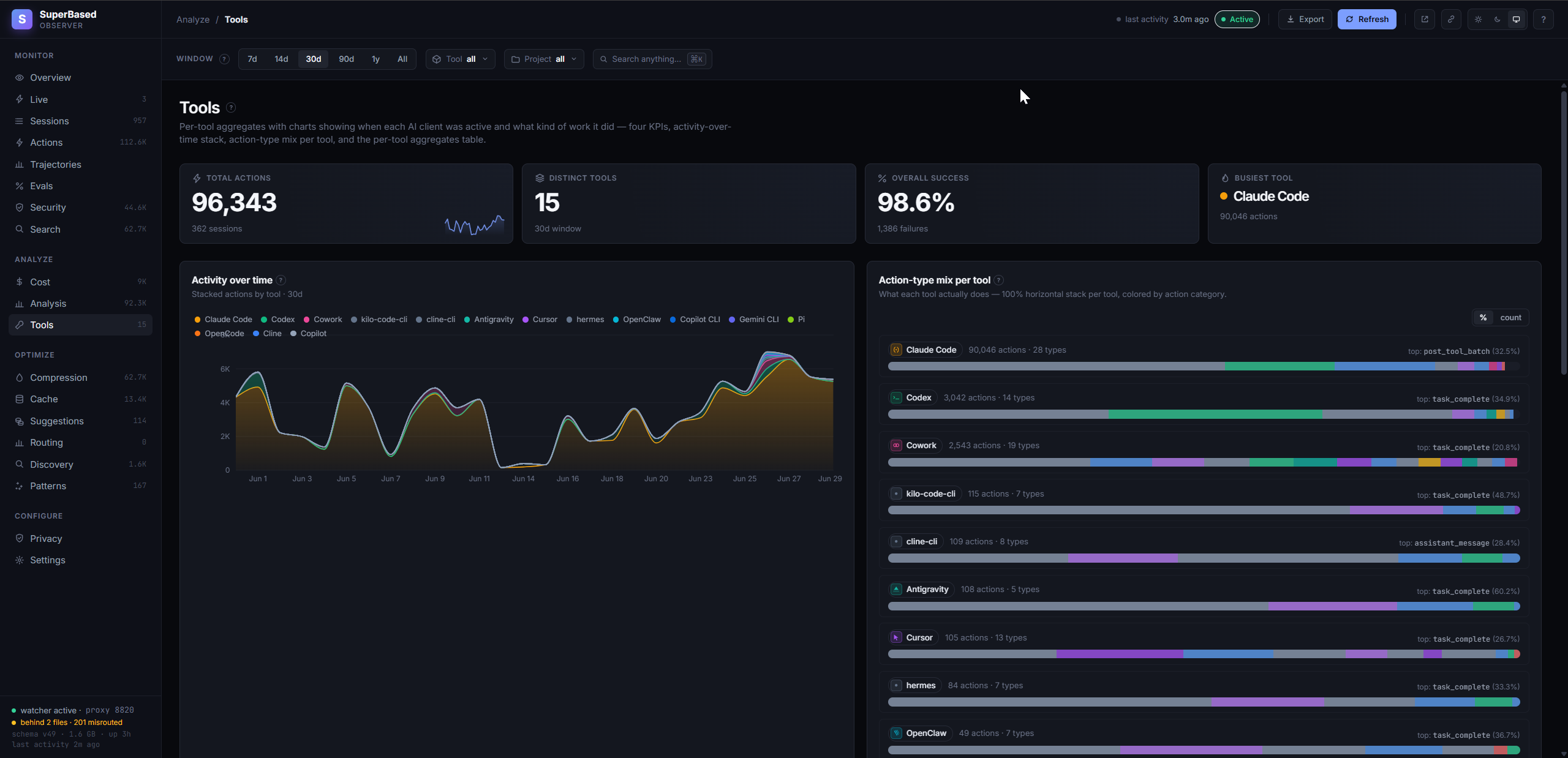Click help icon next to WINDOW label
Viewport: 1568px width, 758px height.
pyautogui.click(x=224, y=59)
